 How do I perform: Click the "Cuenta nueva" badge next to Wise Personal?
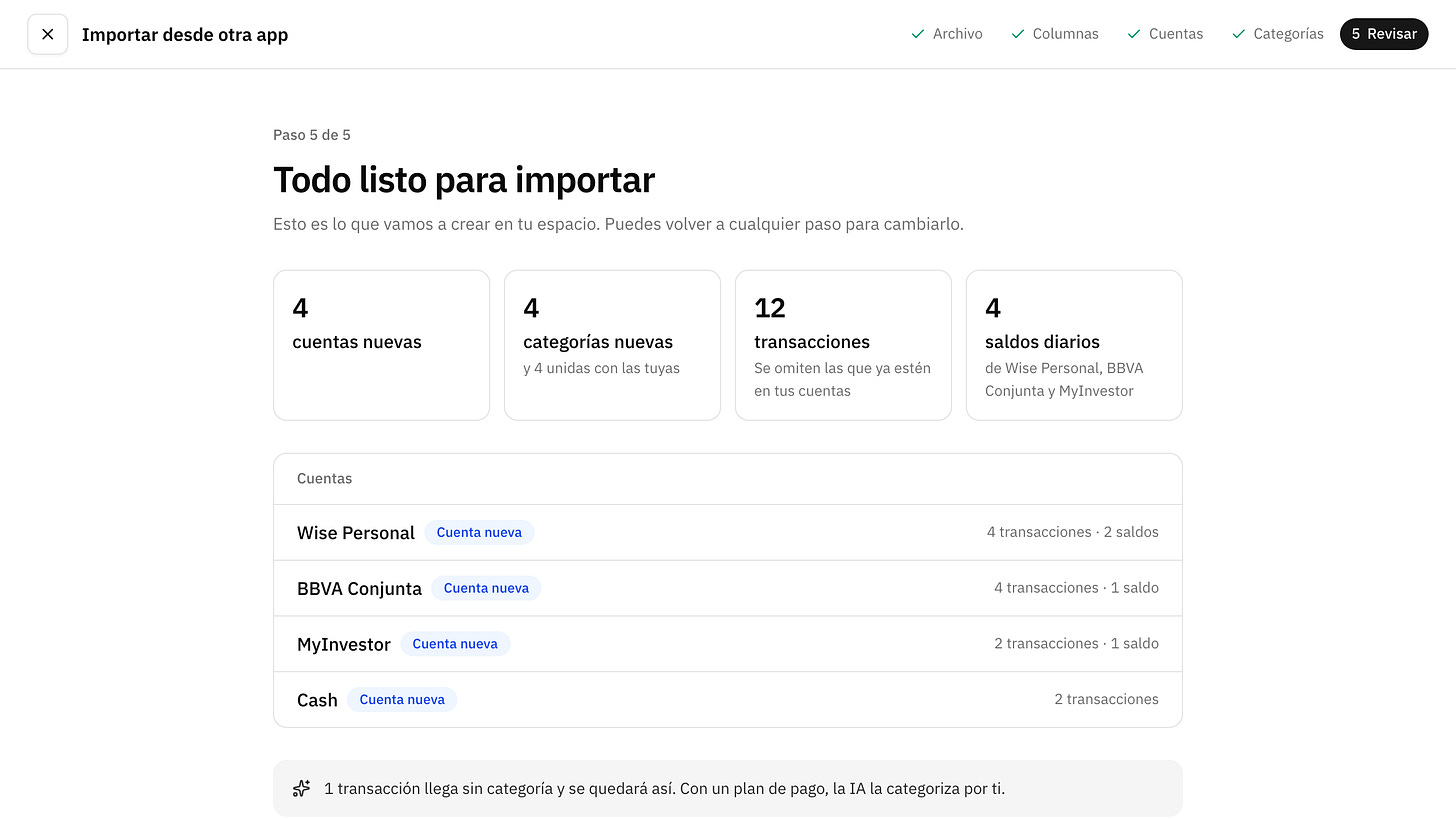[x=479, y=532]
